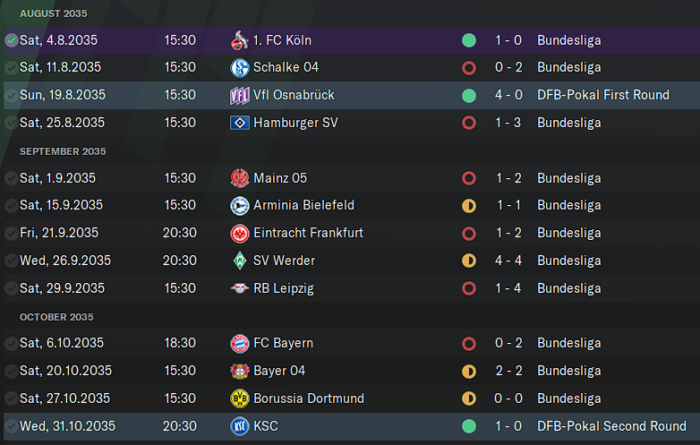Viewport: 700px width, 445px height.
Task: Click the green win indicator for KSC match
Action: [469, 426]
